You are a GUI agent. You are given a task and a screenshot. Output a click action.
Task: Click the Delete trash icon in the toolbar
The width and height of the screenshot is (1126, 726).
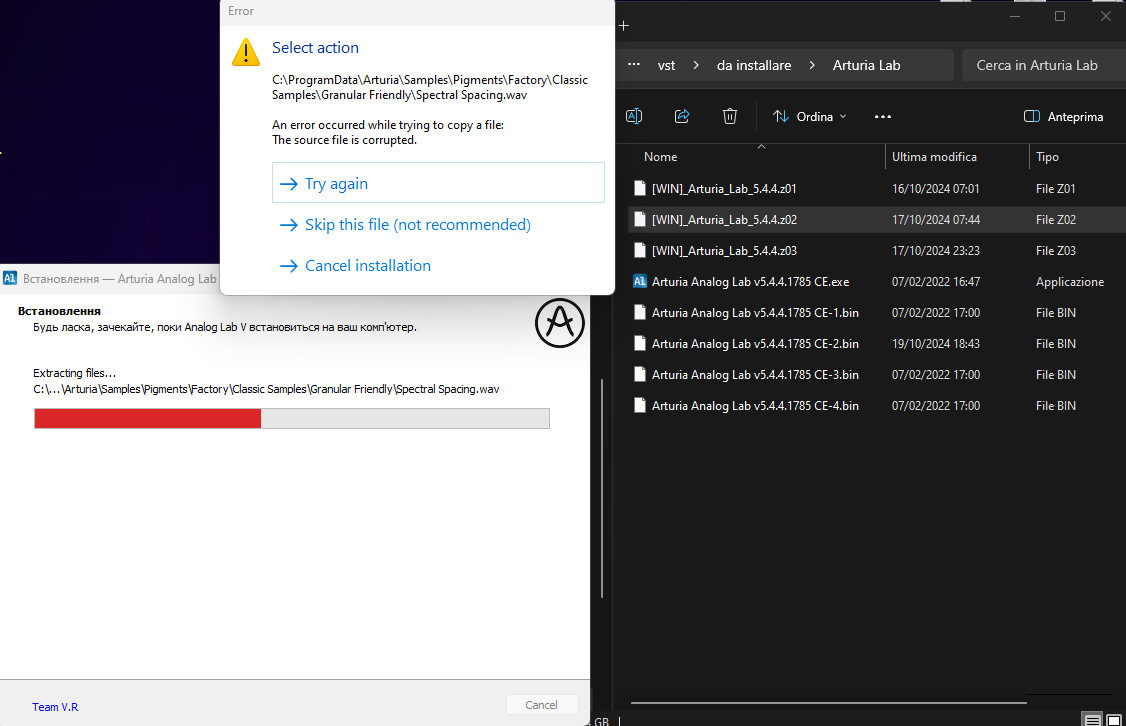[730, 116]
